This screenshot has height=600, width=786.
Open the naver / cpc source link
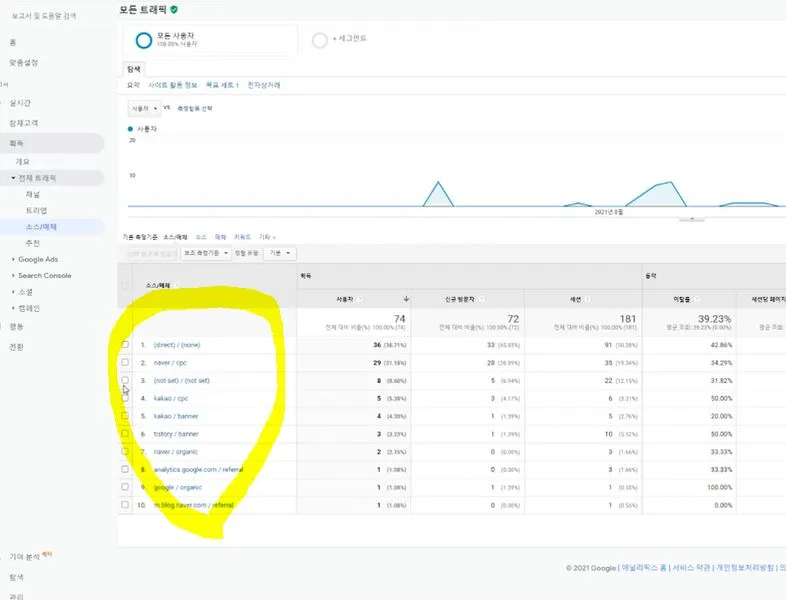[170, 362]
